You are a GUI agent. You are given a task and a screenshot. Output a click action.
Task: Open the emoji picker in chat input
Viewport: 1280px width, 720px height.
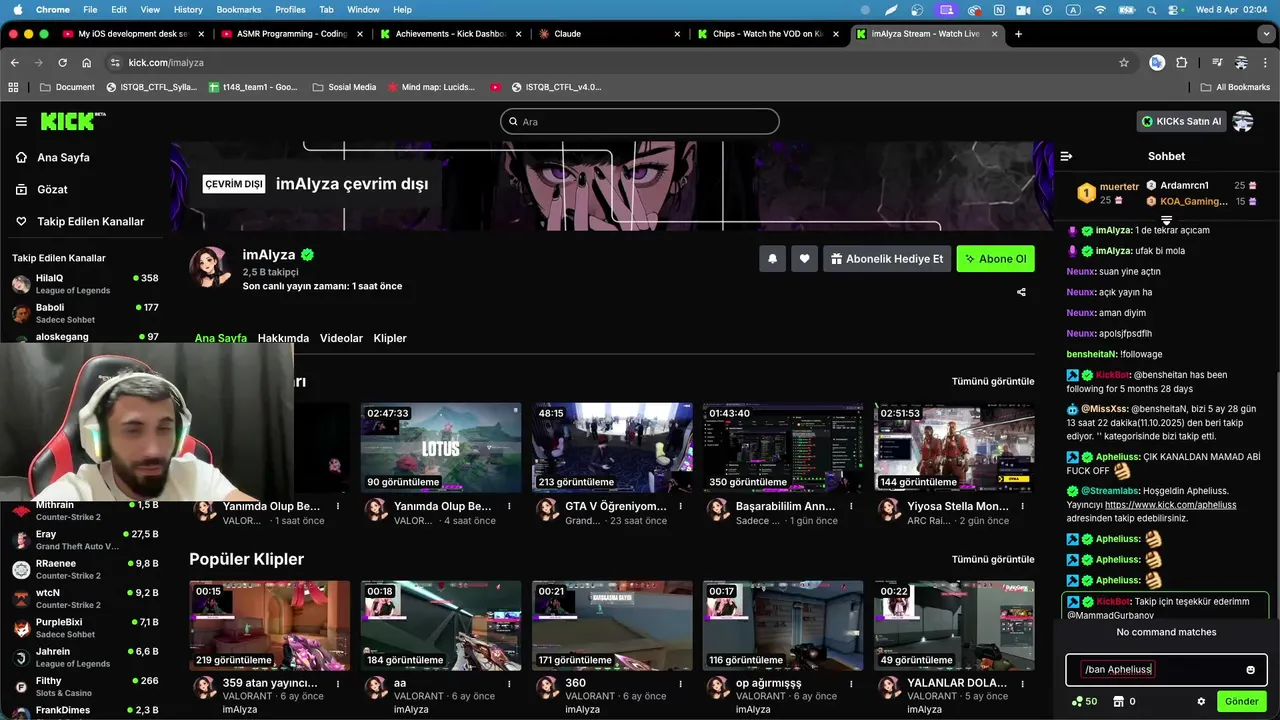[x=1250, y=670]
